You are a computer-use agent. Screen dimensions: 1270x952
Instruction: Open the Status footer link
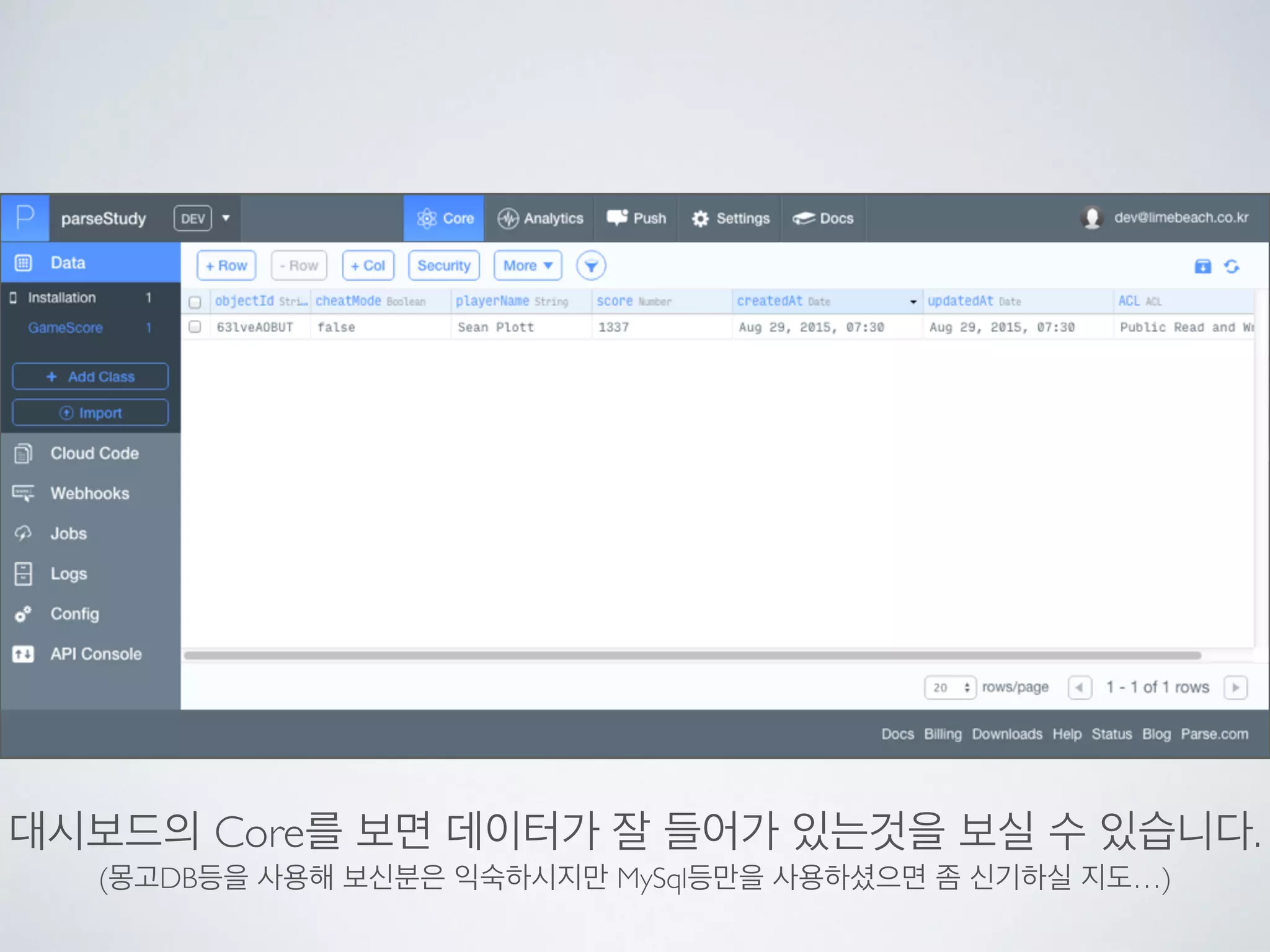(1111, 734)
